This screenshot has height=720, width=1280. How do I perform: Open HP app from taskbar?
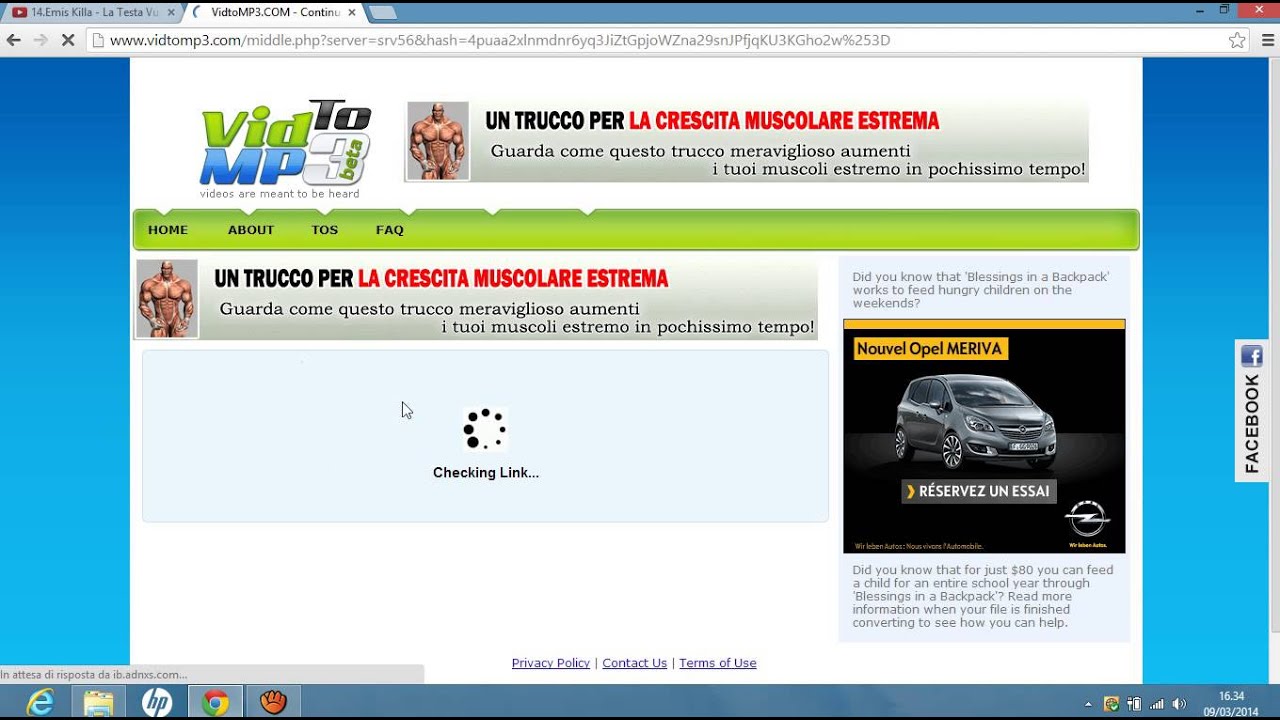pyautogui.click(x=156, y=703)
